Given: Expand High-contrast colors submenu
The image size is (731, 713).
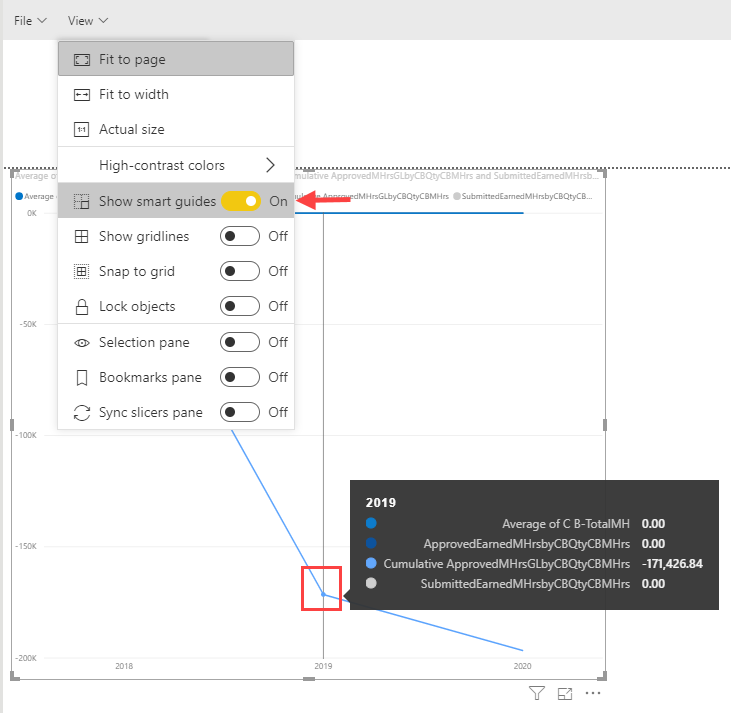Looking at the screenshot, I should click(x=176, y=165).
